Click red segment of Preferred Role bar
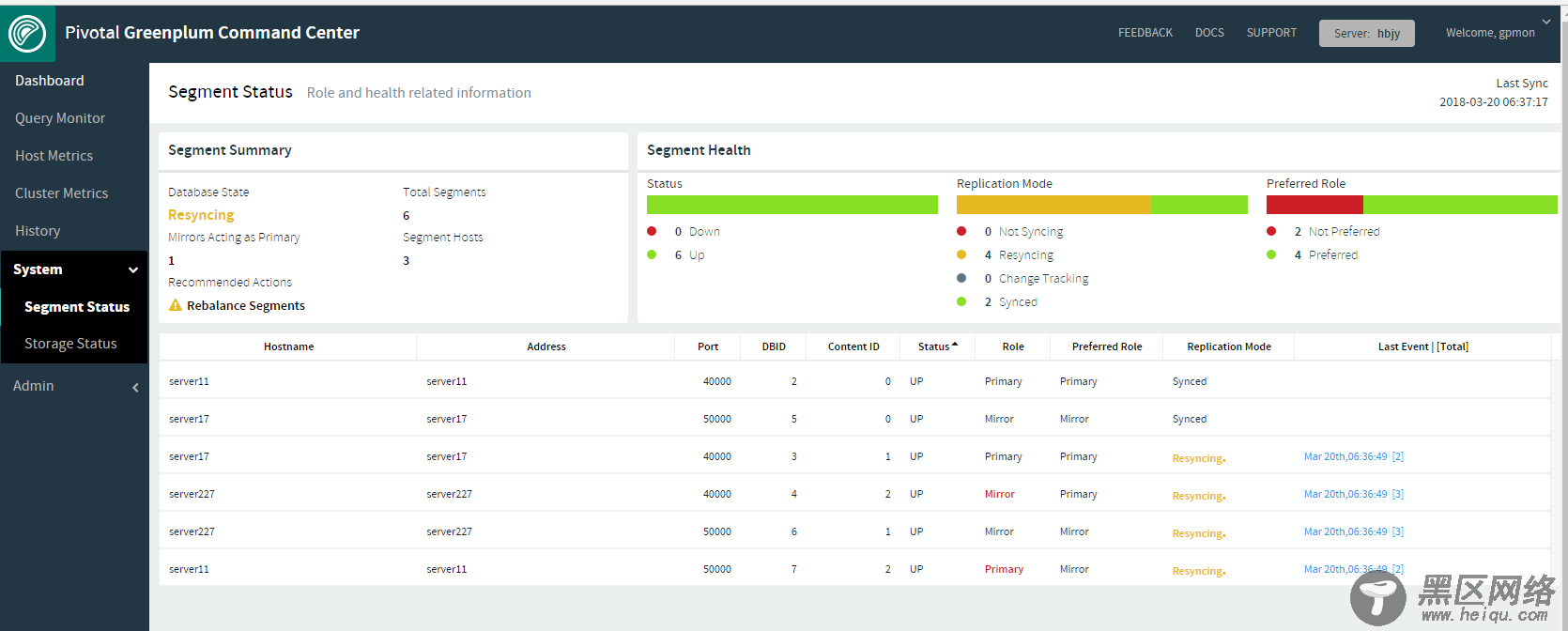 pos(1314,205)
